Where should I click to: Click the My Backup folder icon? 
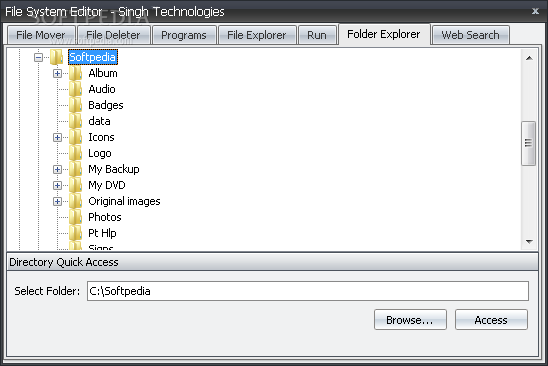coord(75,169)
